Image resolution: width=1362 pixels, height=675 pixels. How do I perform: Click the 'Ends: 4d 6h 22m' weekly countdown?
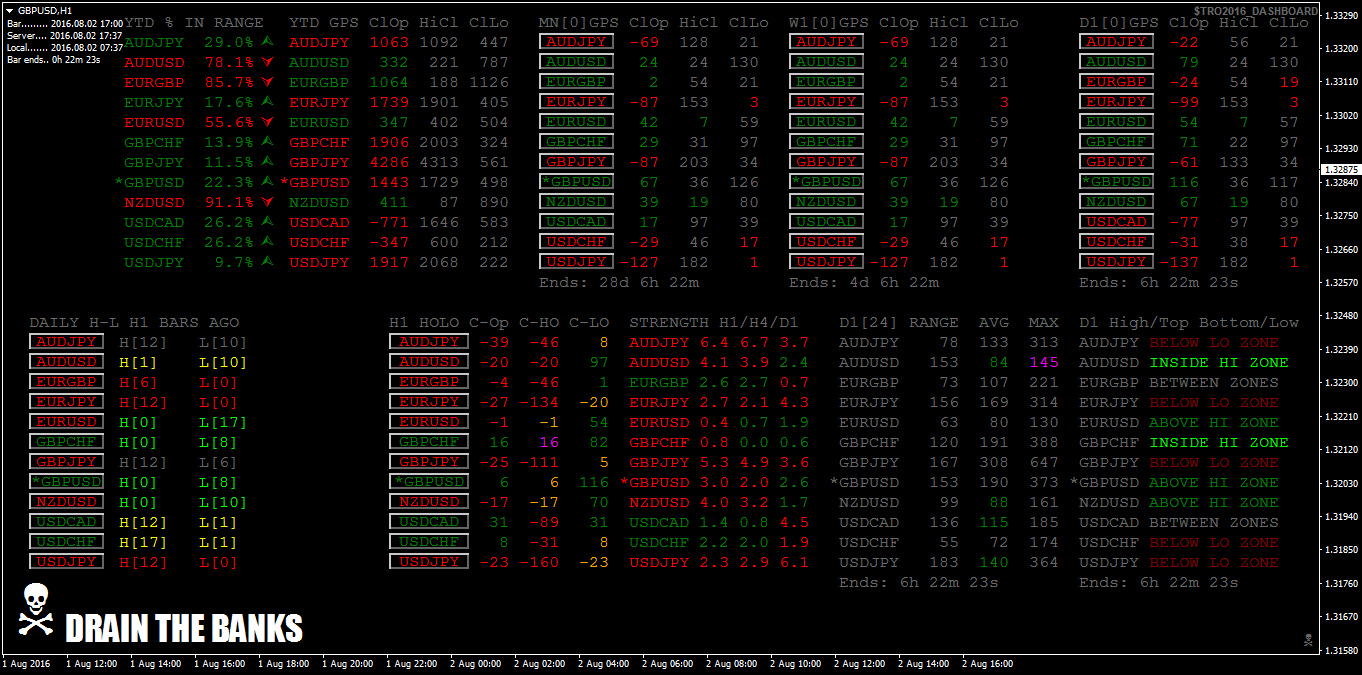tap(864, 282)
